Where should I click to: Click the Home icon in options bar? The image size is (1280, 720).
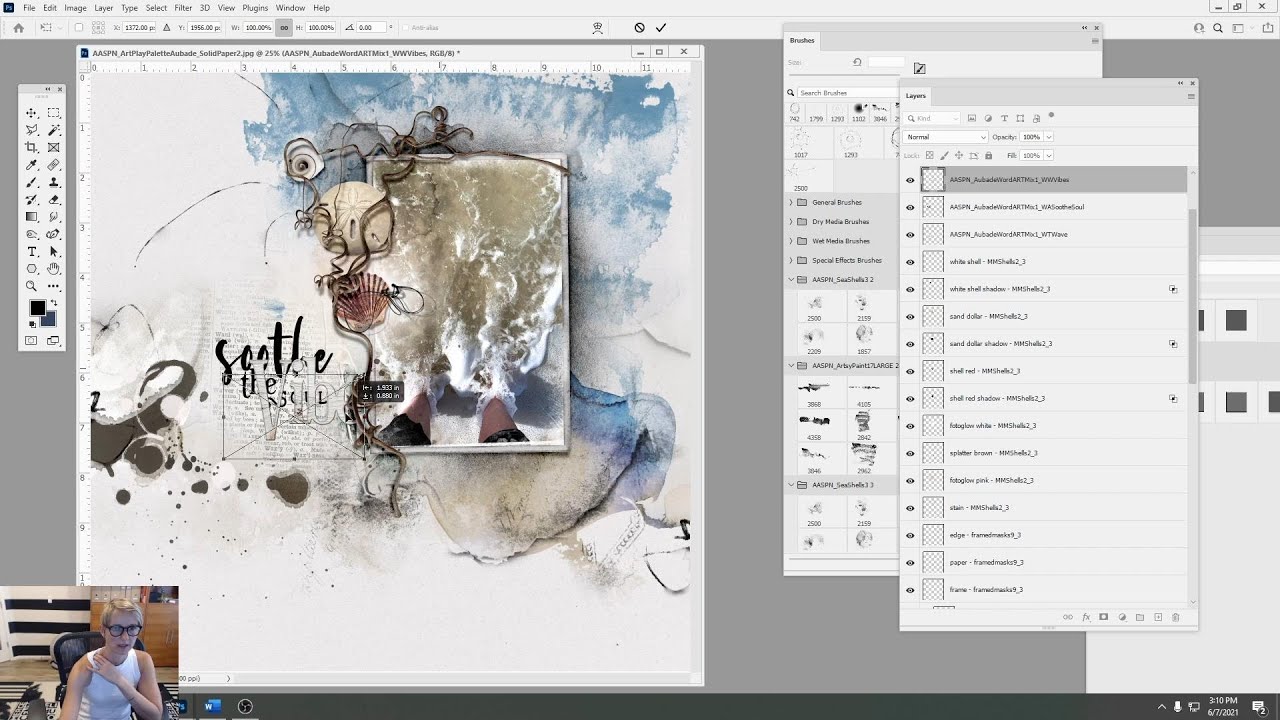tap(18, 28)
